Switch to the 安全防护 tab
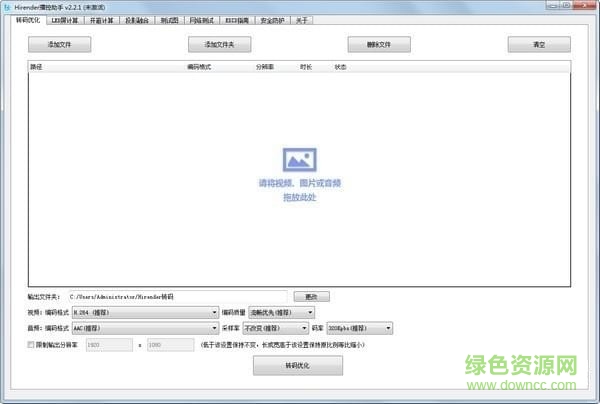This screenshot has height=404, width=600. click(274, 20)
